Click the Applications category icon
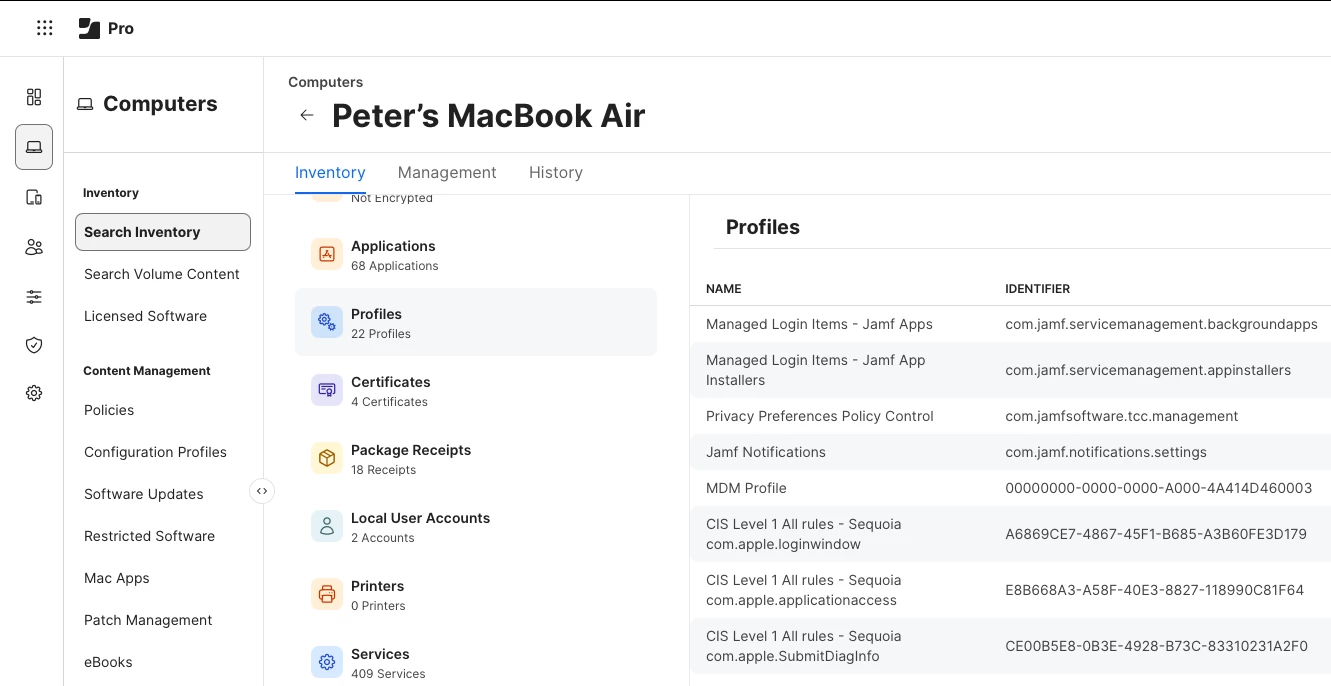This screenshot has width=1331, height=686. [327, 254]
